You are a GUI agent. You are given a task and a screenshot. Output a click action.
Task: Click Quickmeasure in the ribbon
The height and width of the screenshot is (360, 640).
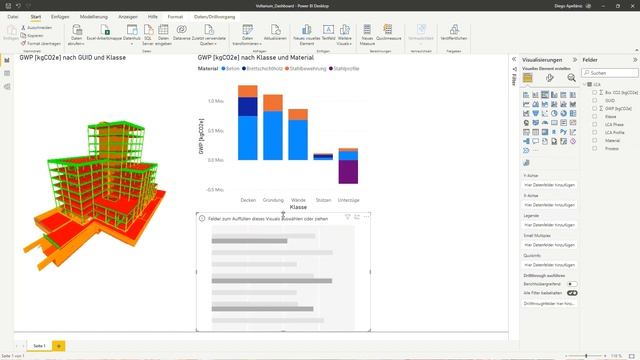click(388, 33)
